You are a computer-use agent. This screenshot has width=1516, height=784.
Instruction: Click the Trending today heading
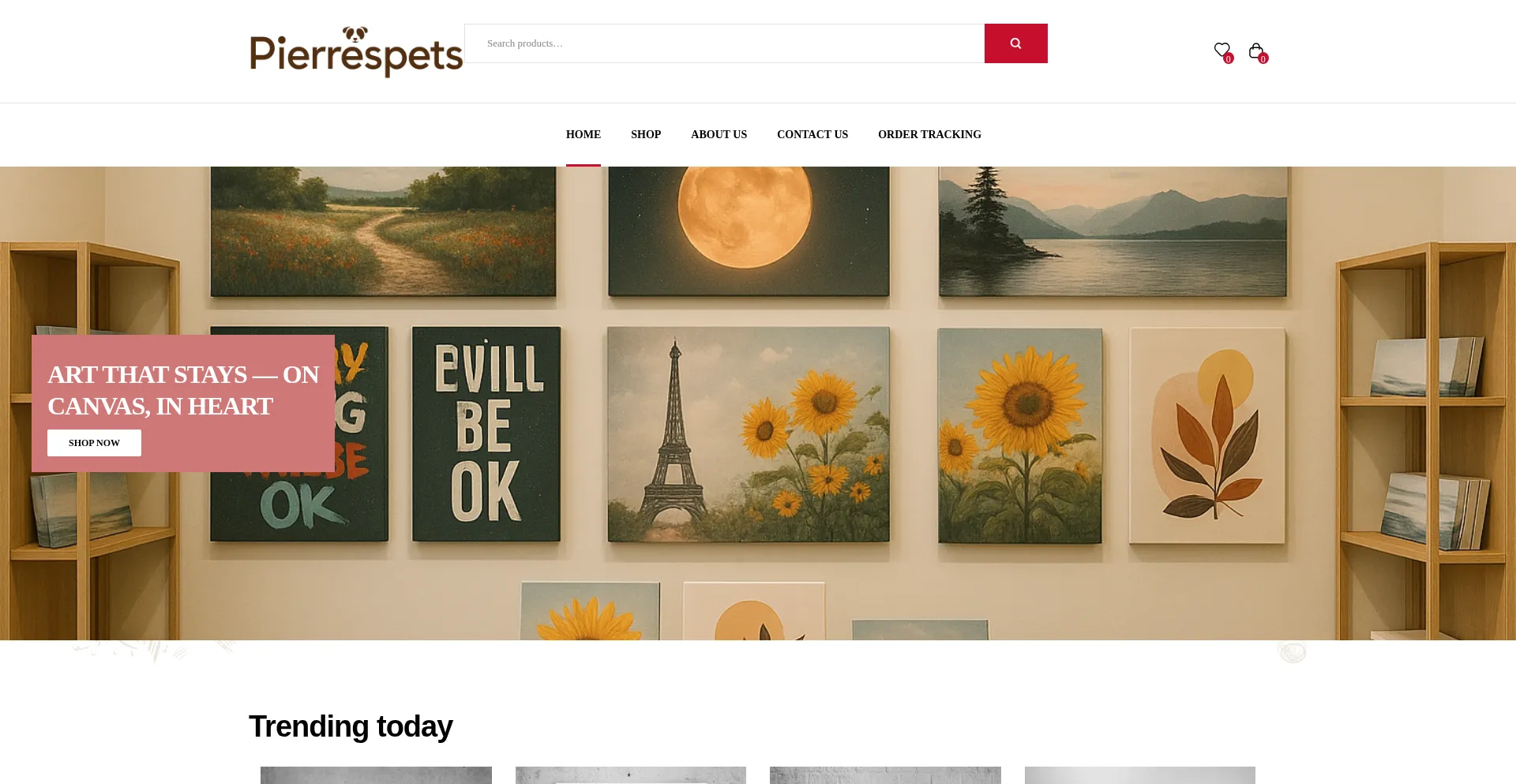[x=351, y=726]
